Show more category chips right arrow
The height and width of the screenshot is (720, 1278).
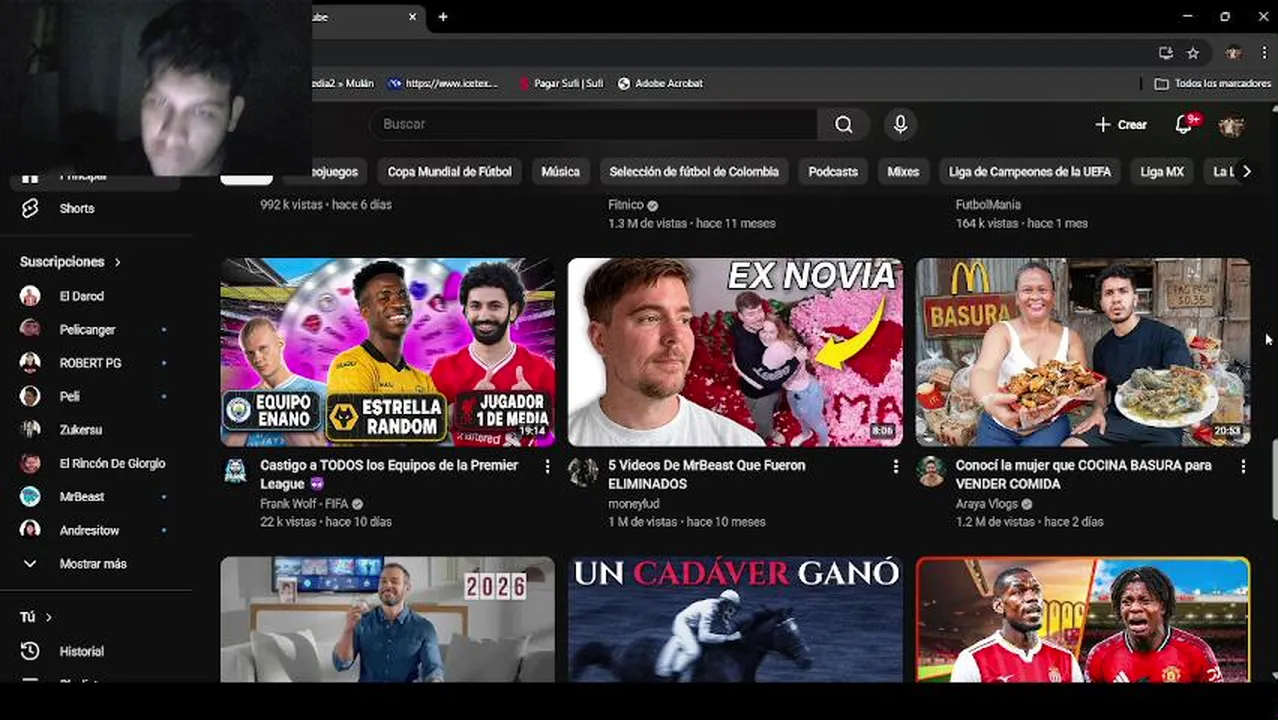1246,172
